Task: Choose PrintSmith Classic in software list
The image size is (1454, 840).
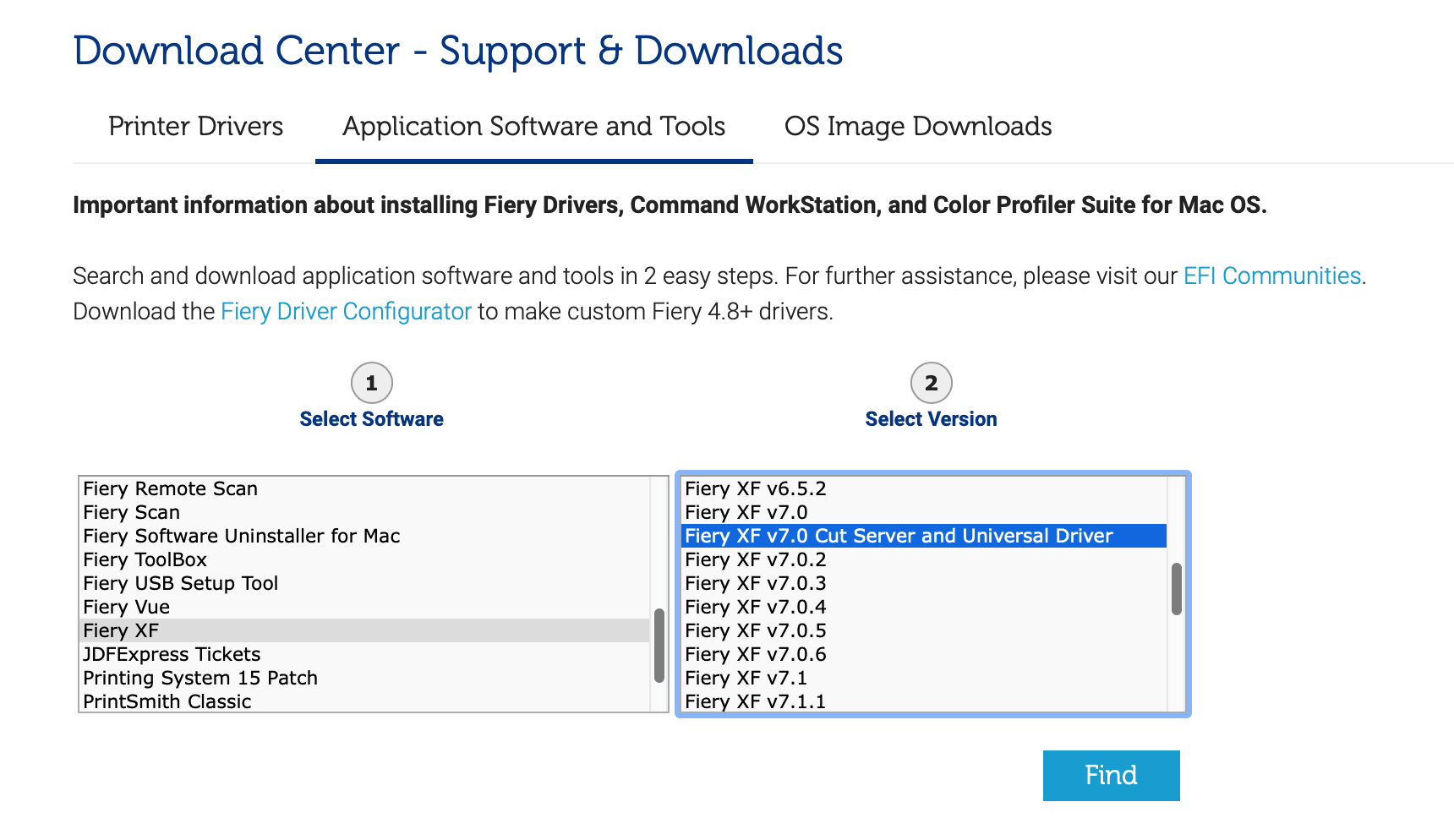Action: pyautogui.click(x=167, y=702)
